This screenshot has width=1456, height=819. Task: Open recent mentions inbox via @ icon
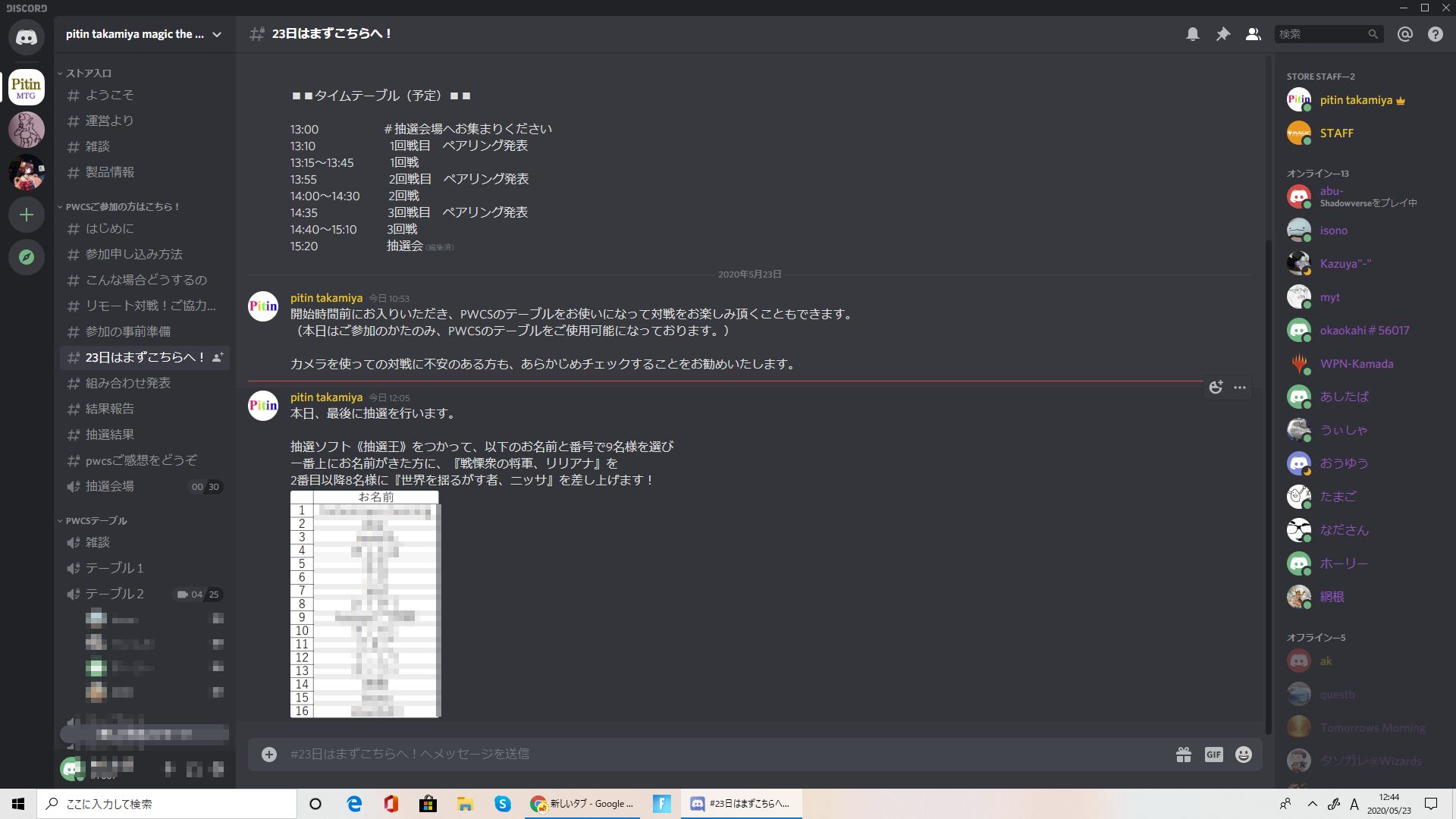pyautogui.click(x=1404, y=33)
